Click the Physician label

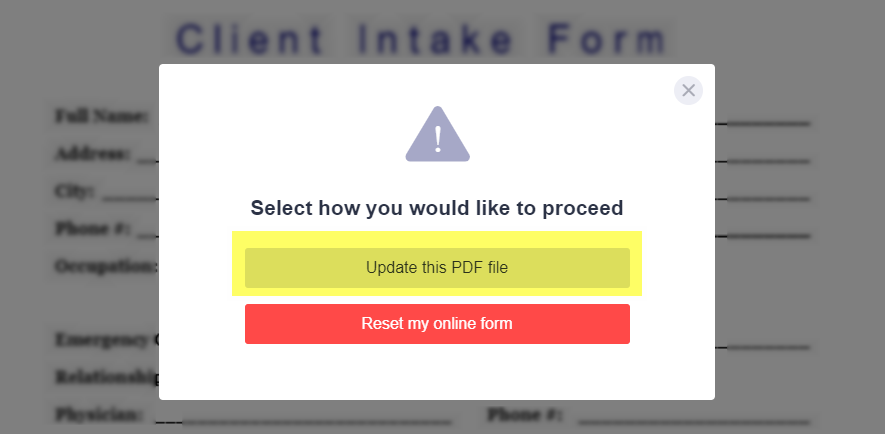[x=99, y=415]
